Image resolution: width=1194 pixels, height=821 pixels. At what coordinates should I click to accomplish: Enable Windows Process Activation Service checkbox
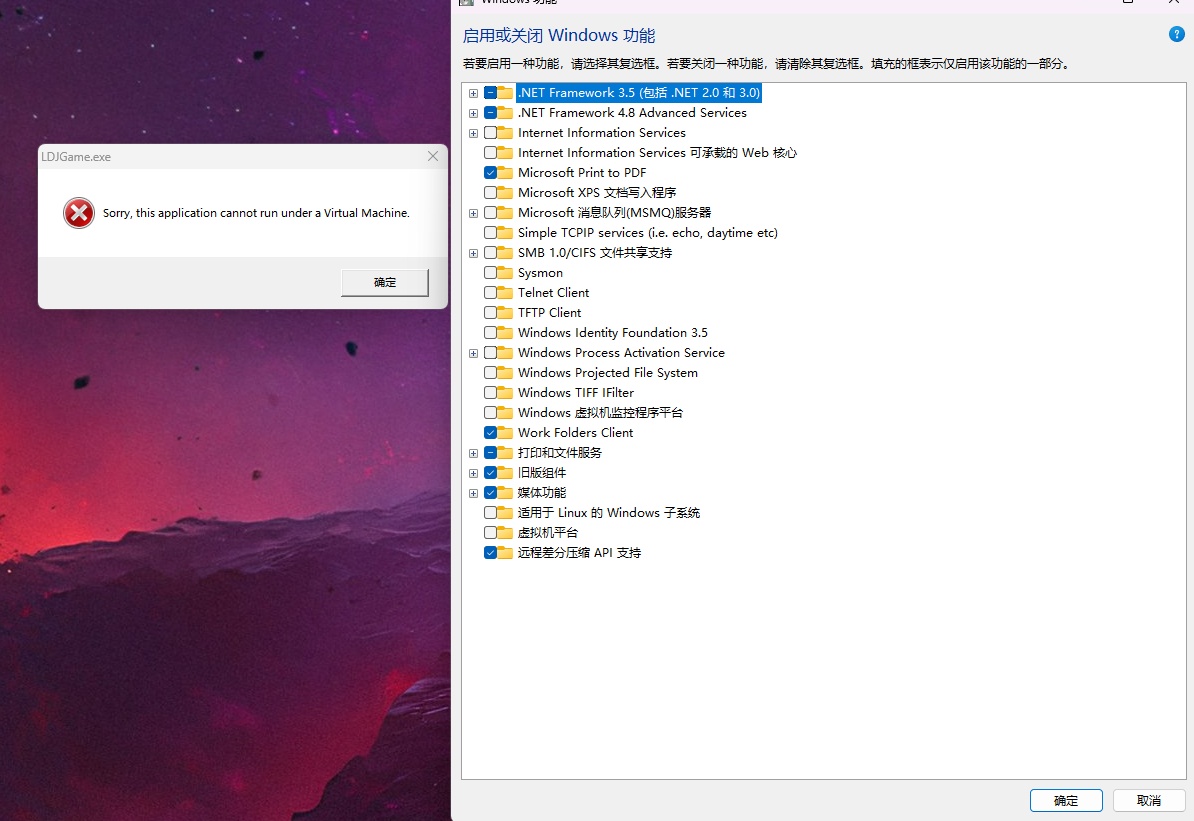[x=490, y=353]
